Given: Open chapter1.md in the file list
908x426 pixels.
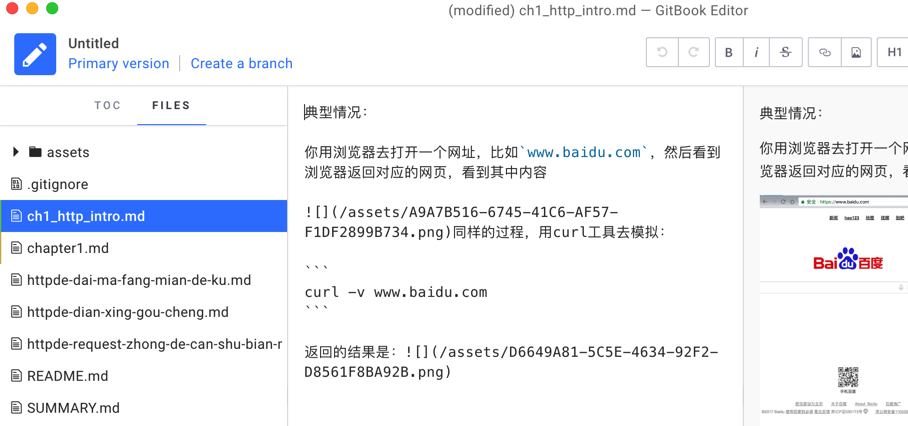Looking at the screenshot, I should pos(68,248).
